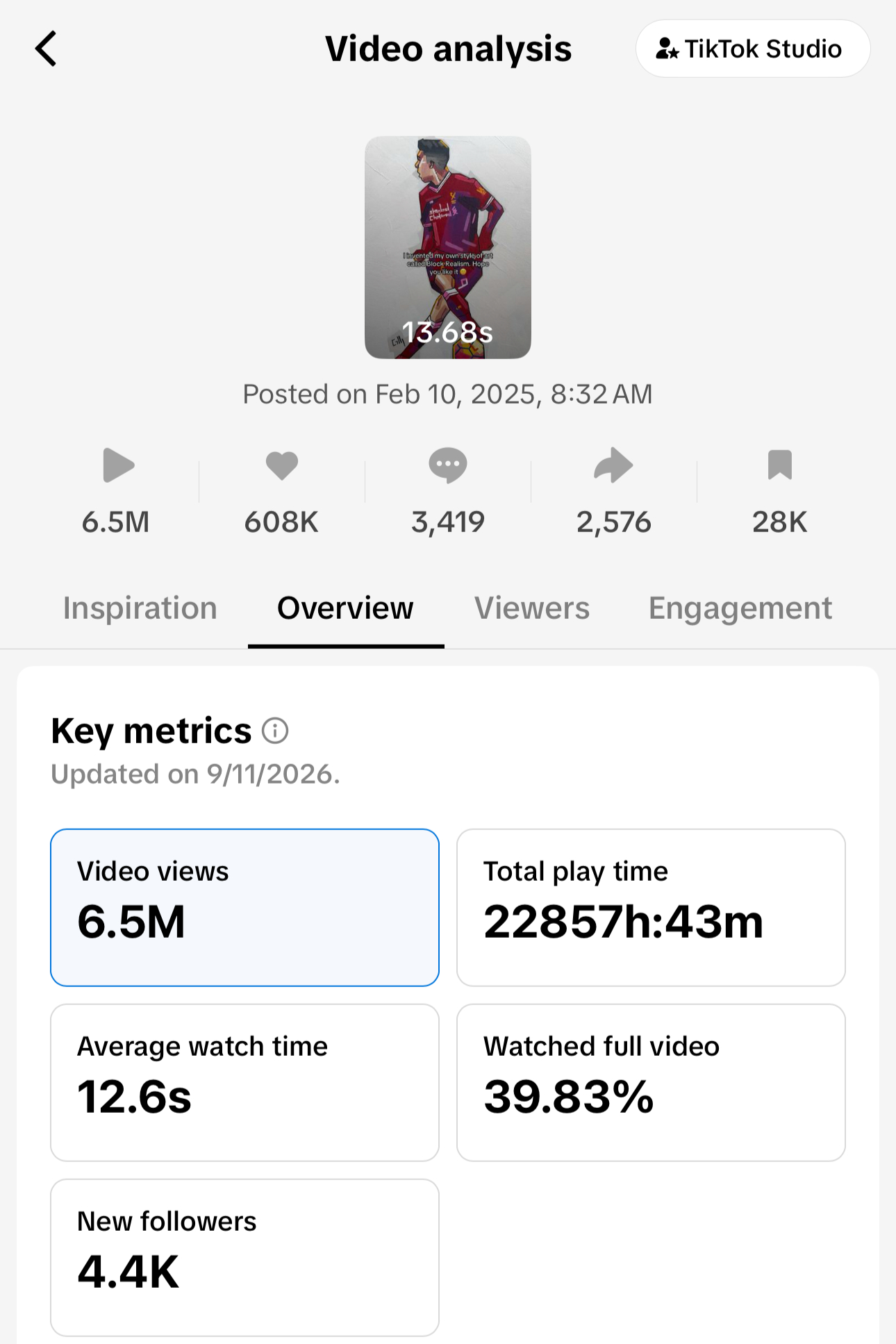896x1344 pixels.
Task: Click the comments bubble icon
Action: point(448,465)
